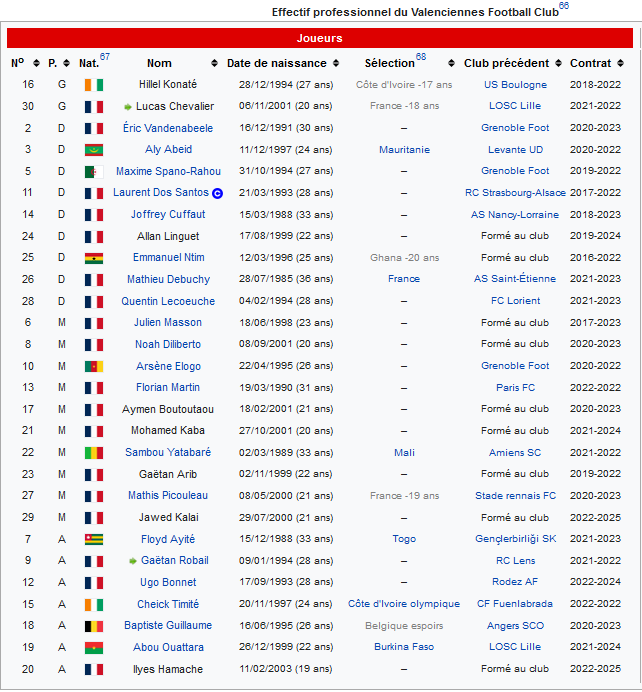Click Jawed Kalai contract 2022-2025
The height and width of the screenshot is (692, 642).
tap(595, 517)
